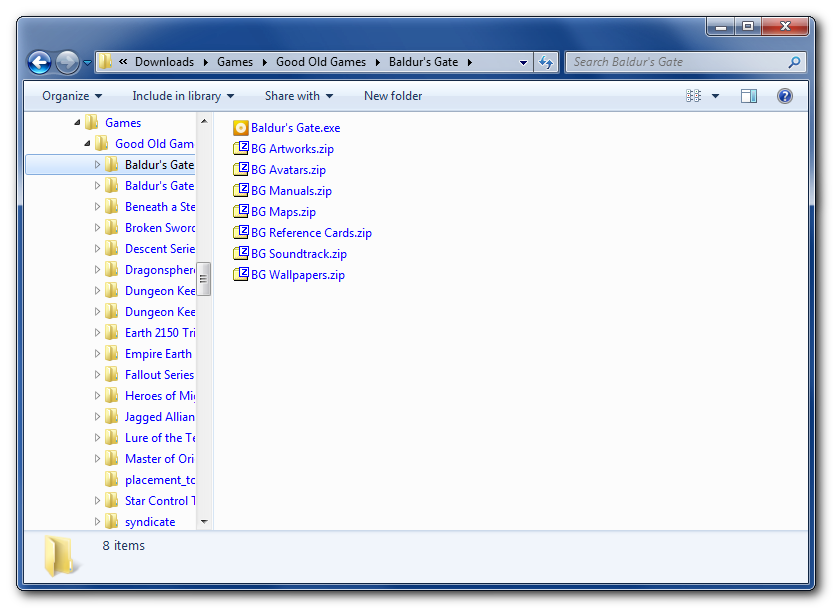Open the Help question mark icon
This screenshot has width=833, height=608.
(785, 96)
